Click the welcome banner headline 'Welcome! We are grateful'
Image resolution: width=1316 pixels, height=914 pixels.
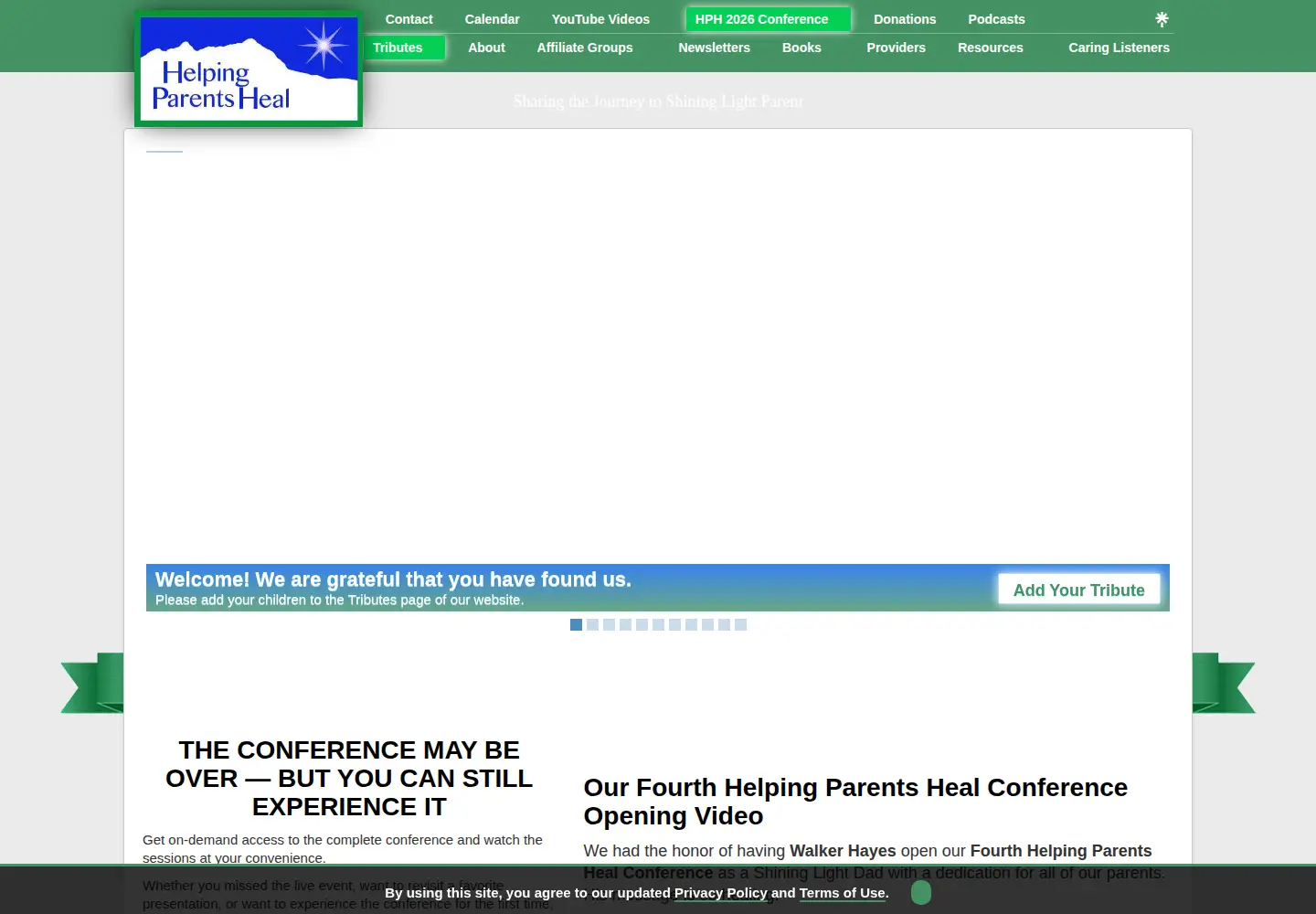click(393, 579)
